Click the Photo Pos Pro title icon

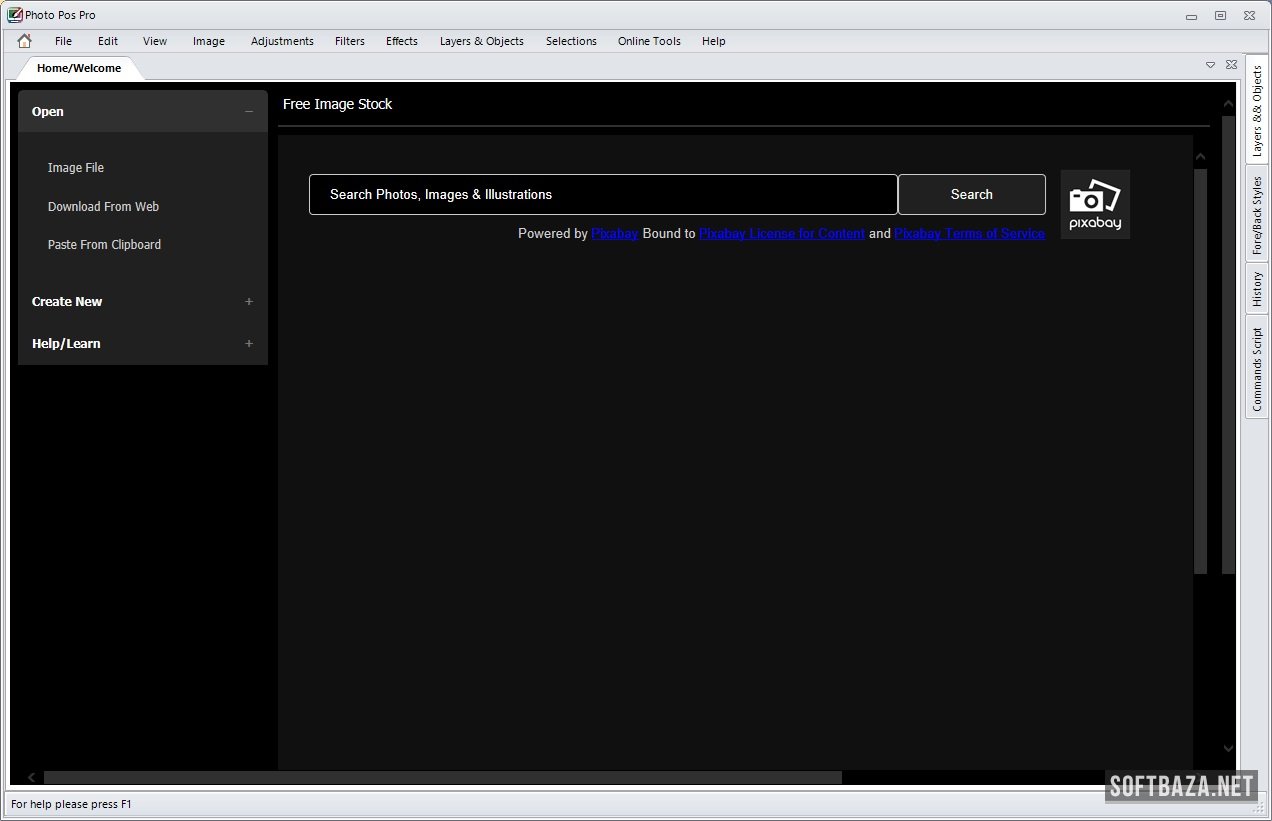pos(15,15)
